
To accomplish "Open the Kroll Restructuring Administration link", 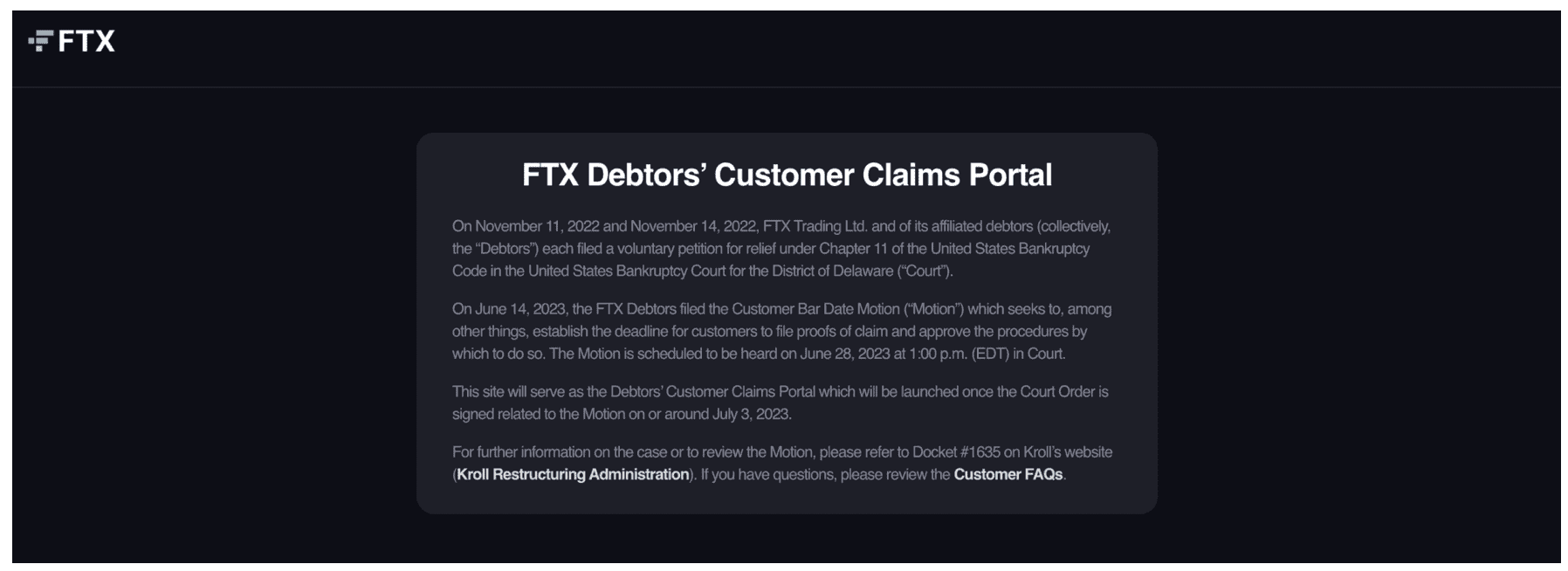I will (x=573, y=474).
